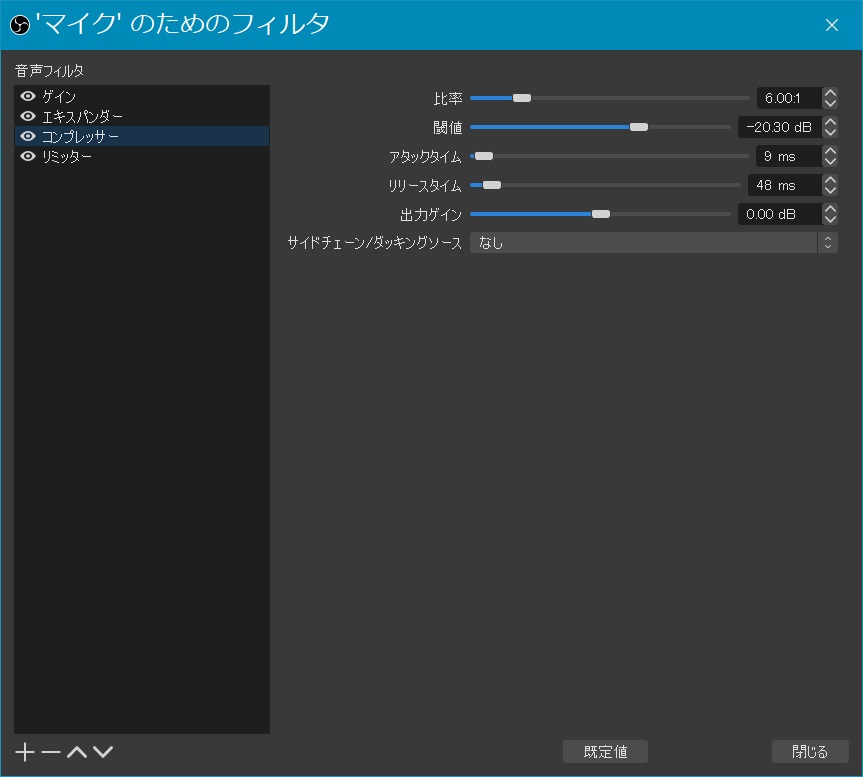Click the 既定値 button
This screenshot has height=777, width=863.
[605, 752]
